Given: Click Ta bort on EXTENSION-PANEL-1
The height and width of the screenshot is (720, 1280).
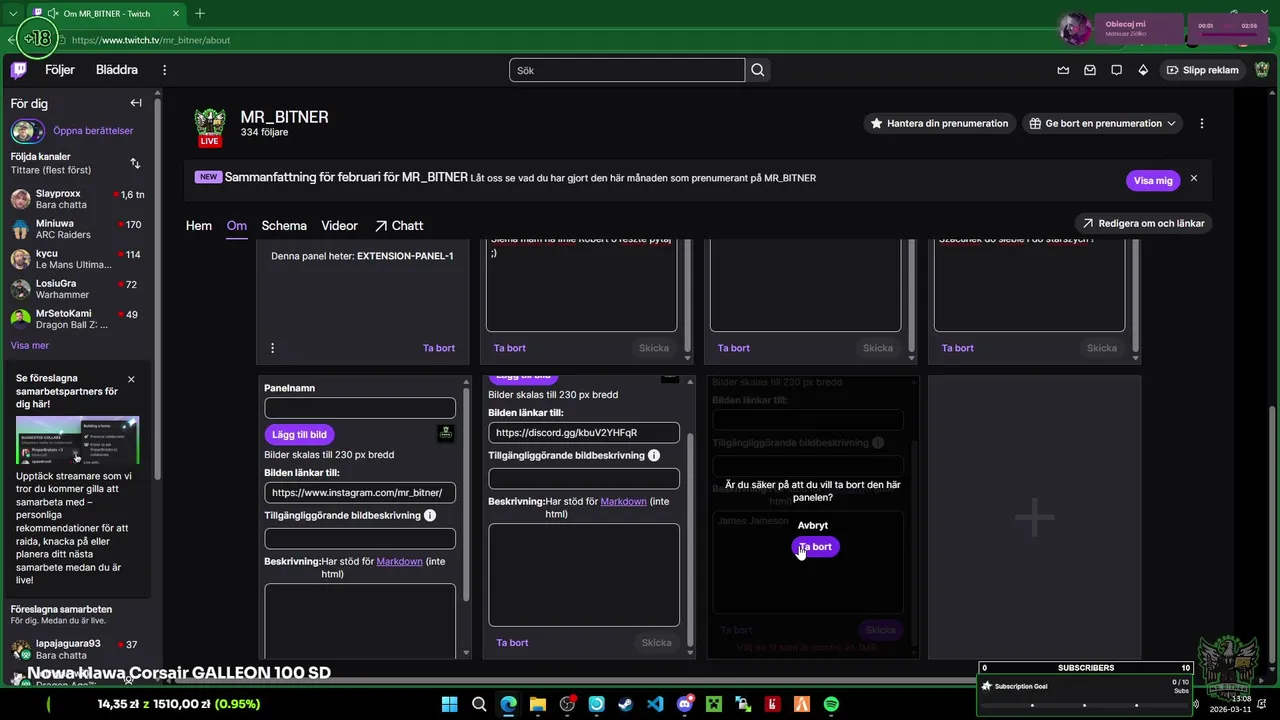Looking at the screenshot, I should point(438,348).
